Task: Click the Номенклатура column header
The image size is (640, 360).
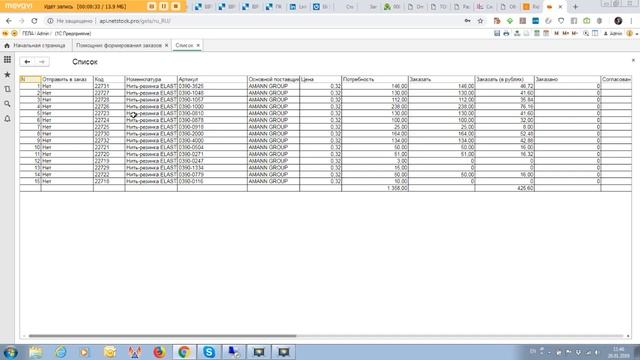Action: click(x=151, y=79)
